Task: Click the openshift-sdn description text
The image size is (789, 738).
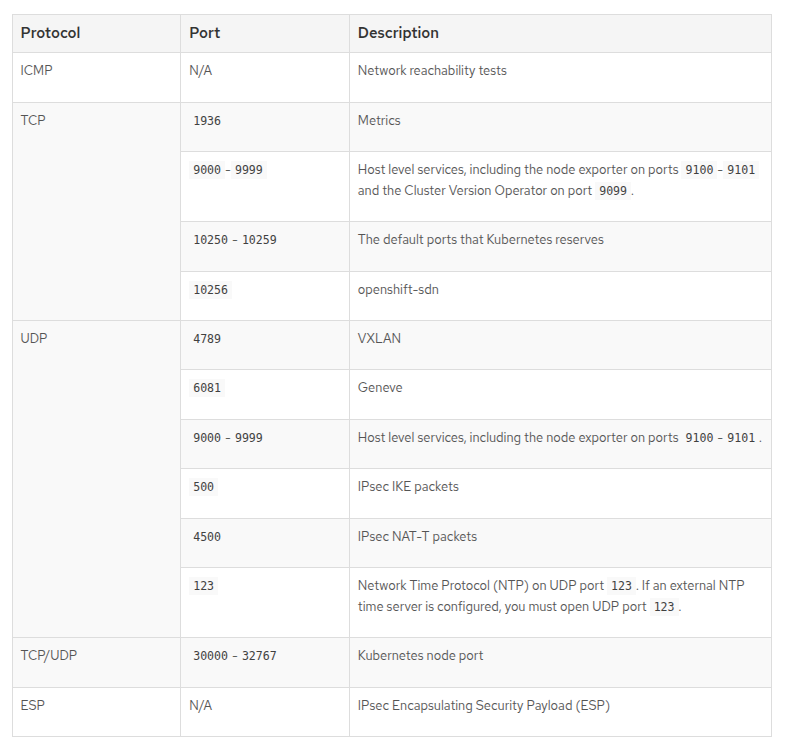Action: pyautogui.click(x=398, y=289)
